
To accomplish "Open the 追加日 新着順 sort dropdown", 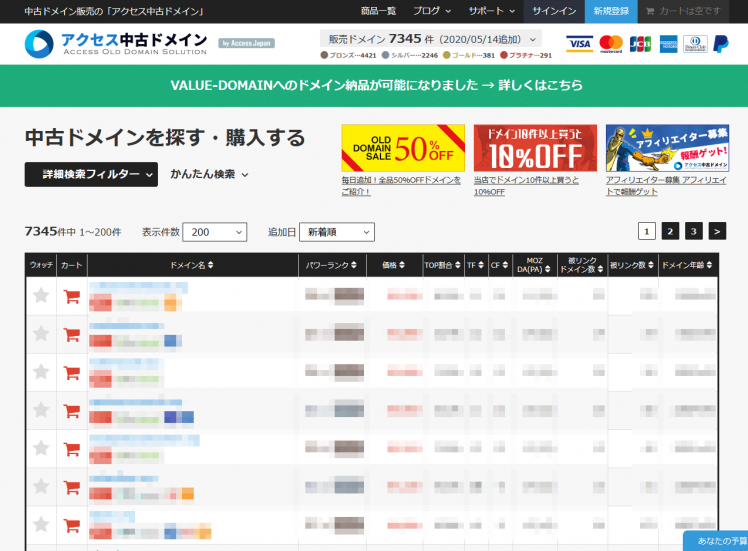I will [336, 232].
